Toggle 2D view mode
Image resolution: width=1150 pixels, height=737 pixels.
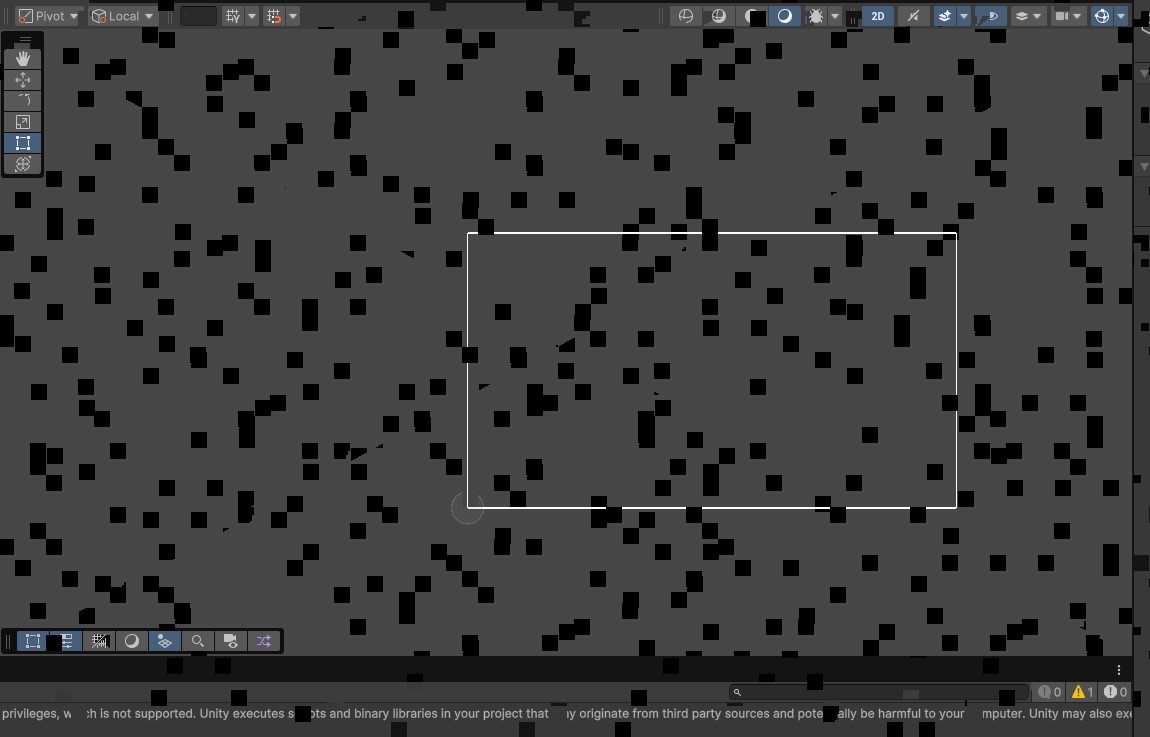pos(878,16)
